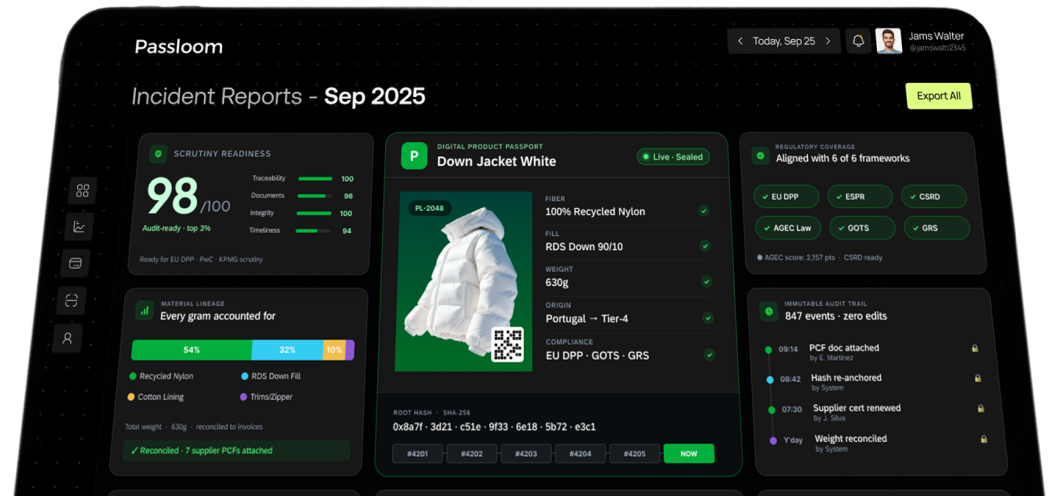Image resolution: width=1057 pixels, height=496 pixels.
Task: Select the NOW hash block
Action: pos(689,453)
